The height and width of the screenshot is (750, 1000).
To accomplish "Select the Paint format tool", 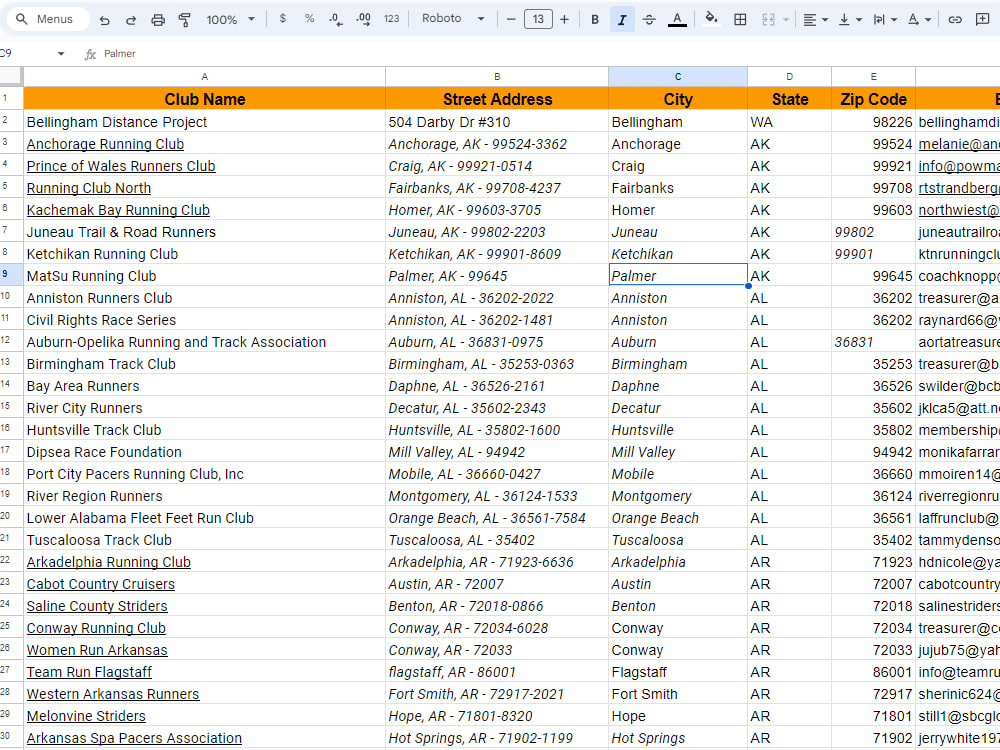I will [184, 20].
